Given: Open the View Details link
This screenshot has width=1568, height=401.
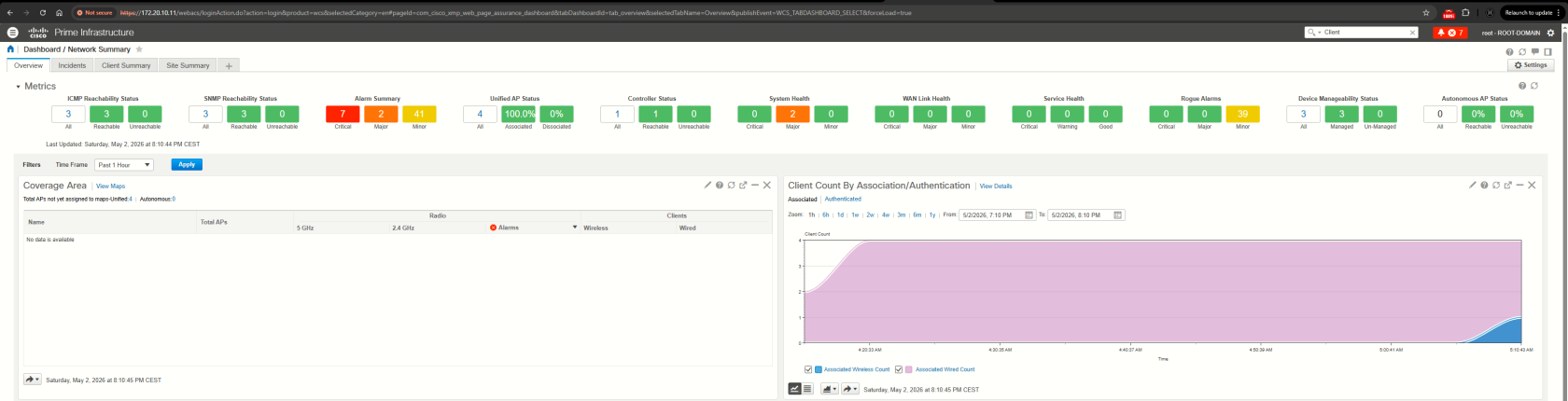Looking at the screenshot, I should tap(996, 186).
